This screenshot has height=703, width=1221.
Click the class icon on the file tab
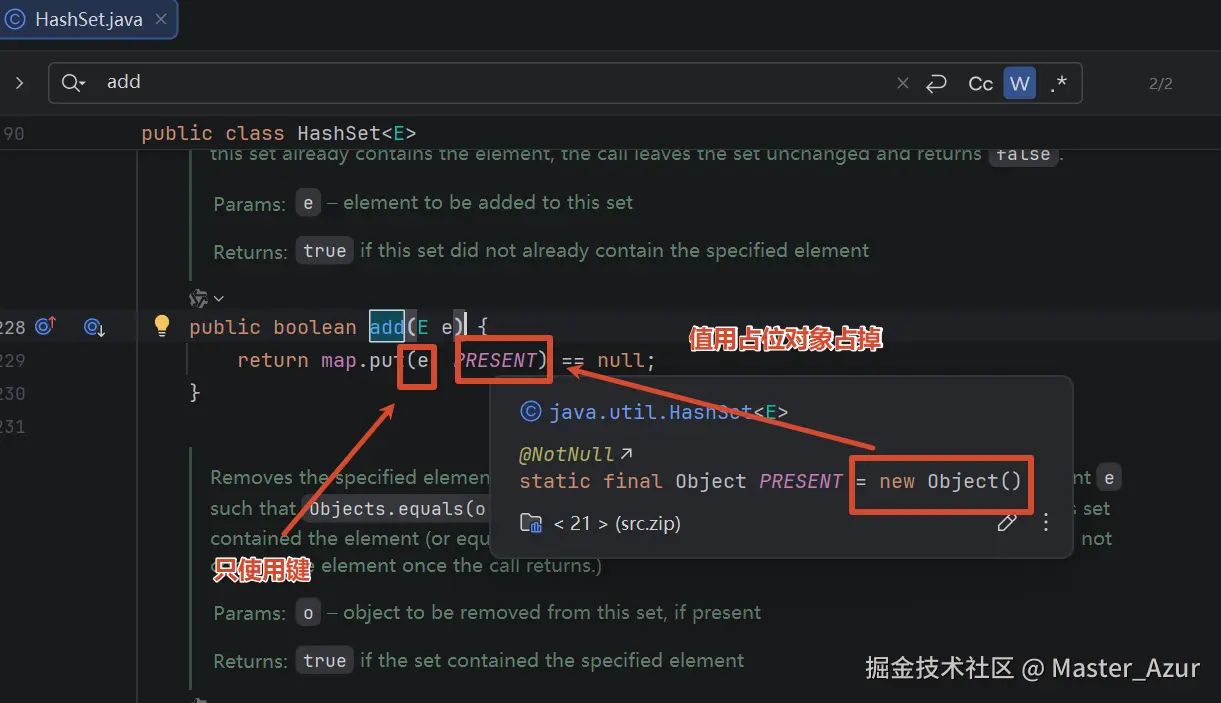pyautogui.click(x=16, y=19)
